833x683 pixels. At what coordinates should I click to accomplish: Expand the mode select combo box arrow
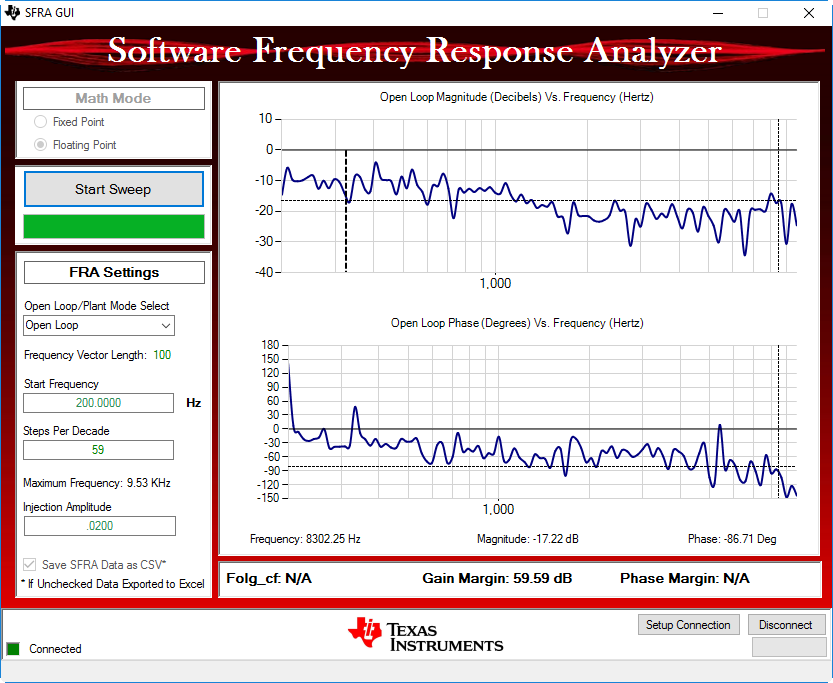165,326
